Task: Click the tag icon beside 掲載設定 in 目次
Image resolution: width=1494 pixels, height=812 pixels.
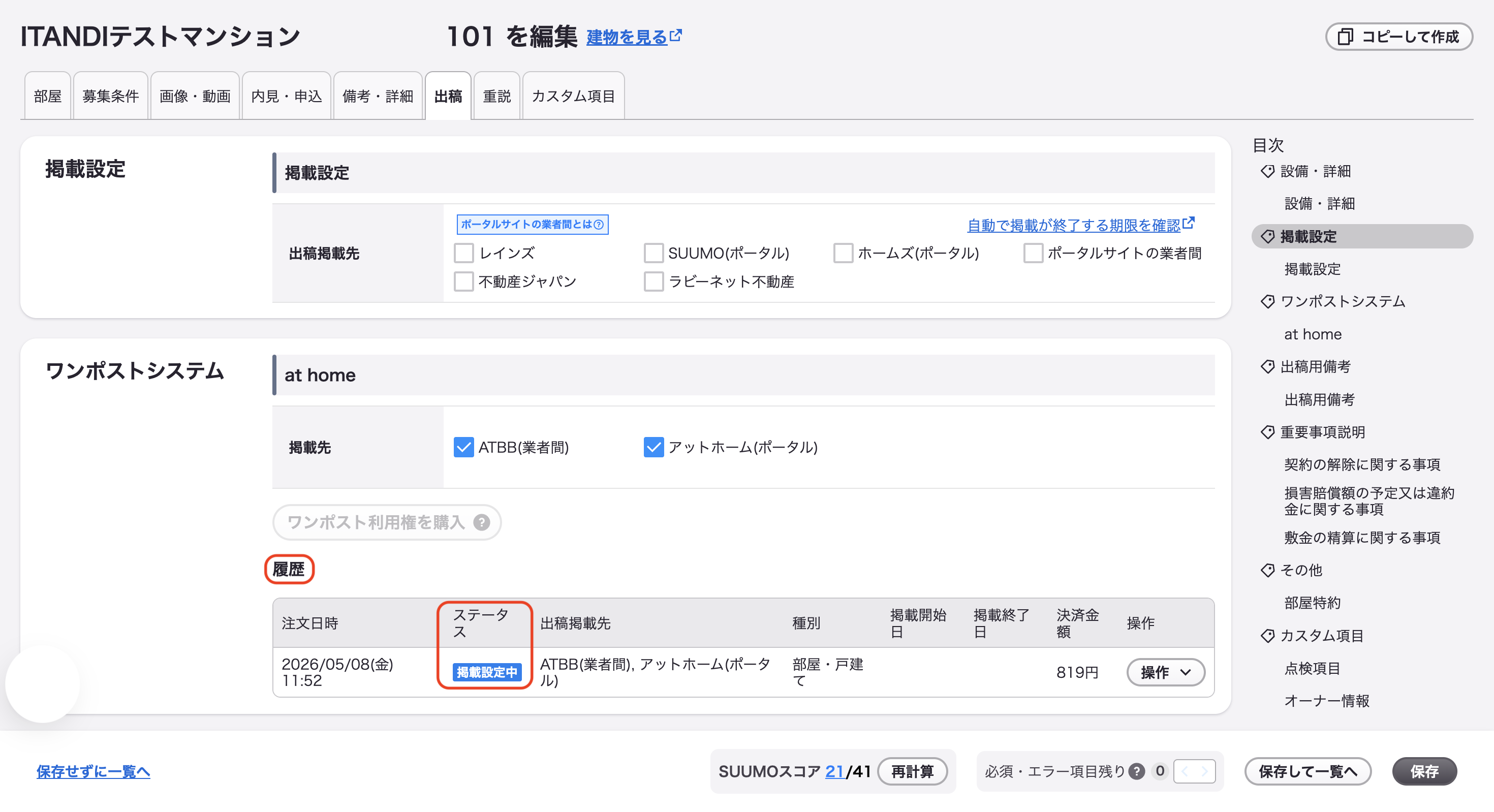Action: (x=1268, y=237)
